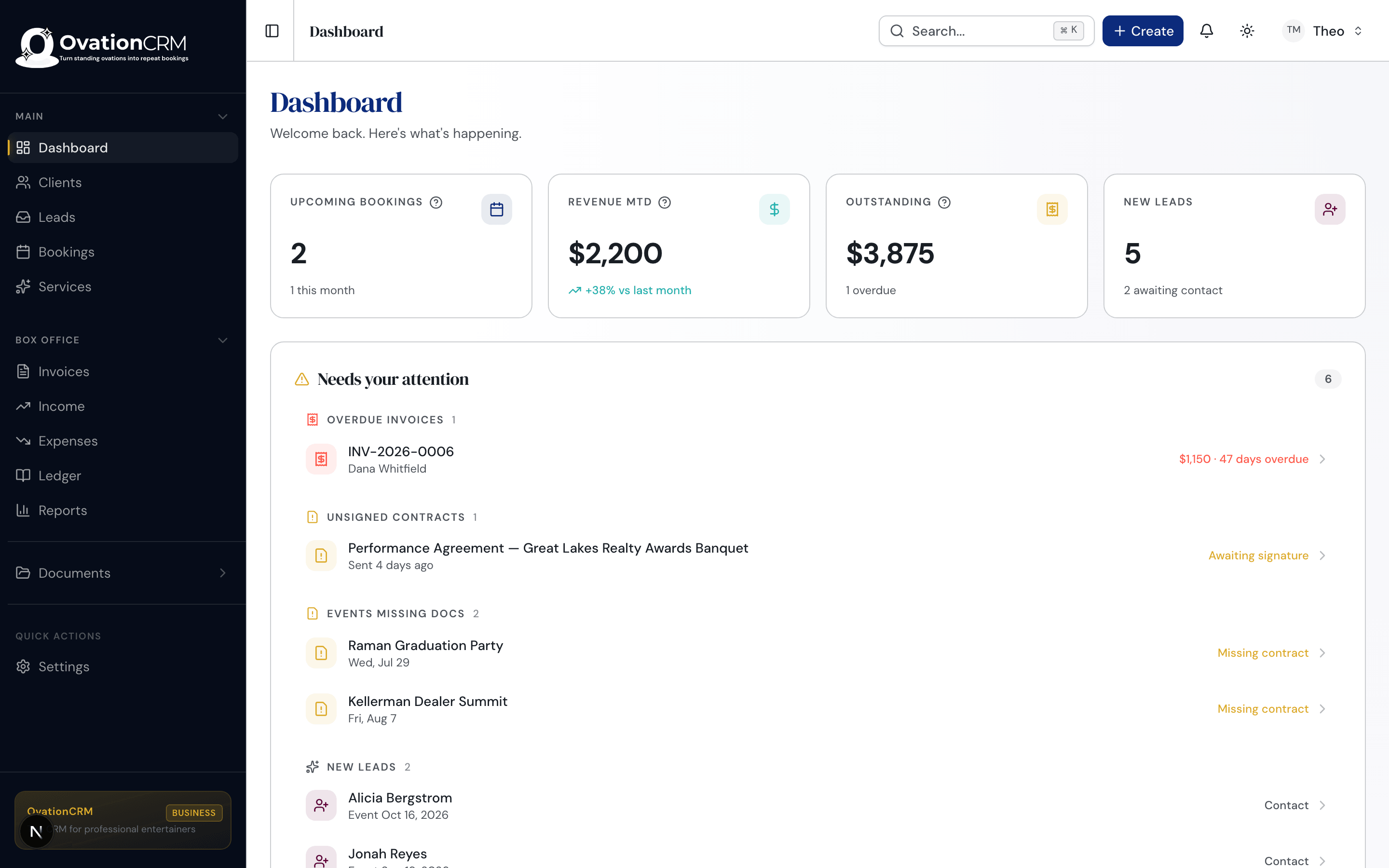This screenshot has width=1389, height=868.
Task: Open Services in sidebar
Action: [123, 286]
